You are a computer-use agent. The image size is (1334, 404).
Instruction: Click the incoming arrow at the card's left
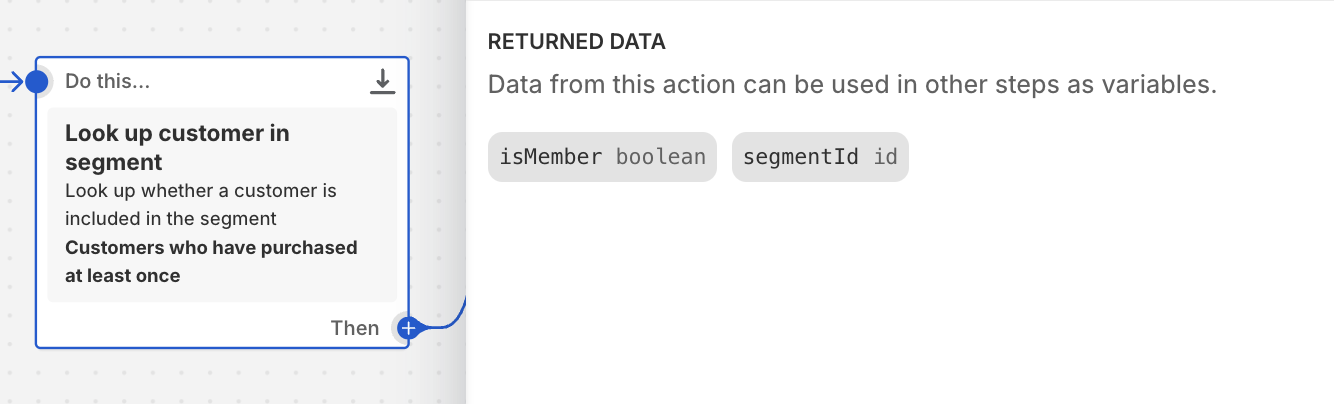click(x=12, y=81)
